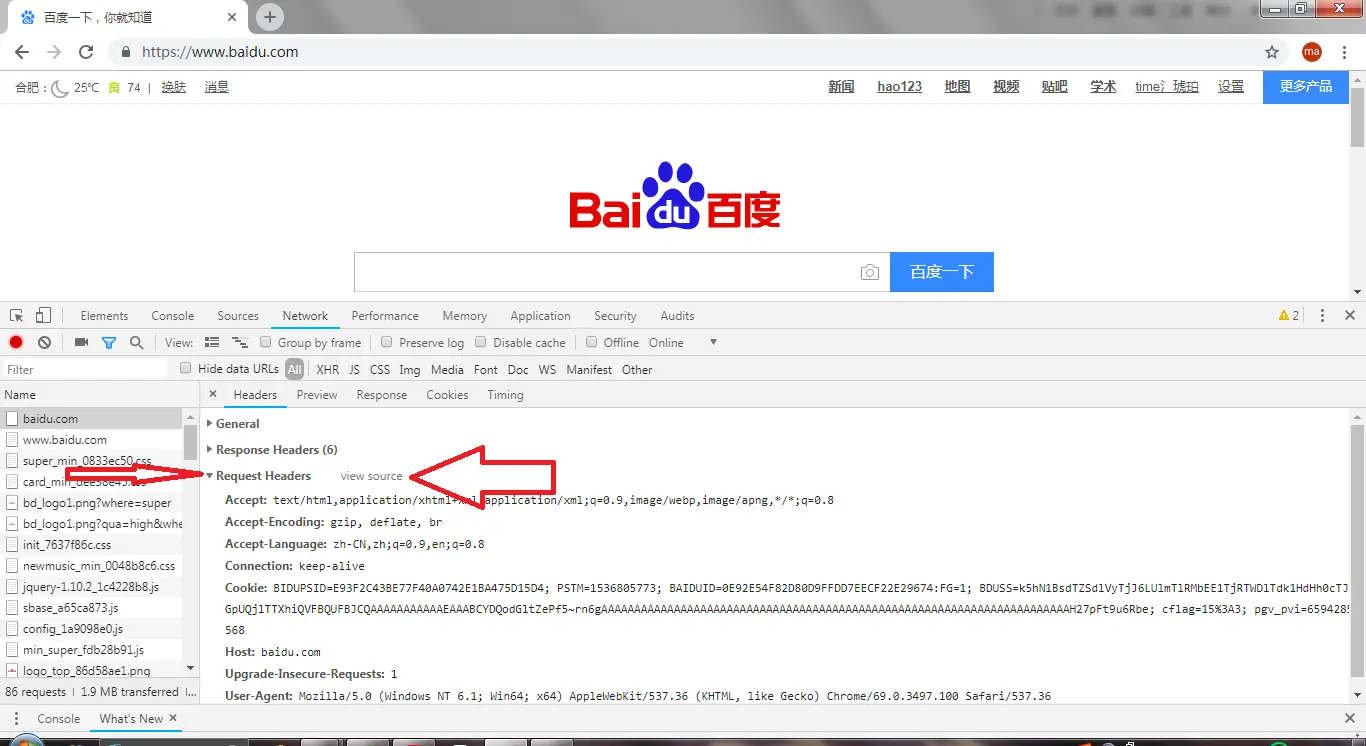Filter requests by Img type
The image size is (1366, 746).
coord(410,370)
